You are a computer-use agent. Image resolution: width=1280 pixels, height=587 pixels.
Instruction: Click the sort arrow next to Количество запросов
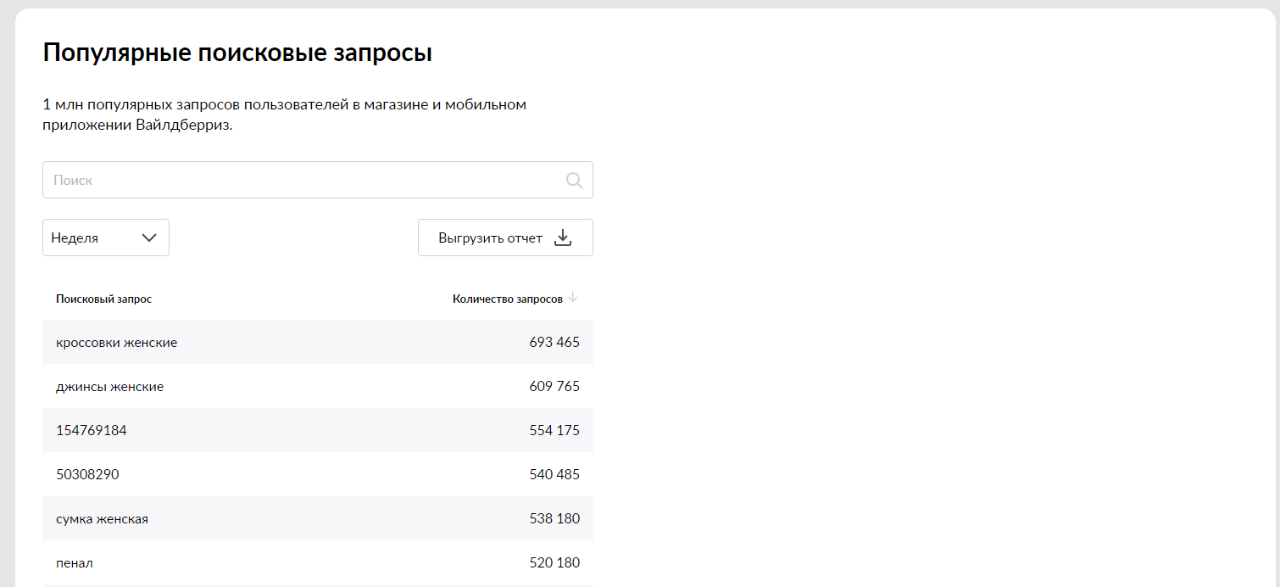pyautogui.click(x=573, y=298)
